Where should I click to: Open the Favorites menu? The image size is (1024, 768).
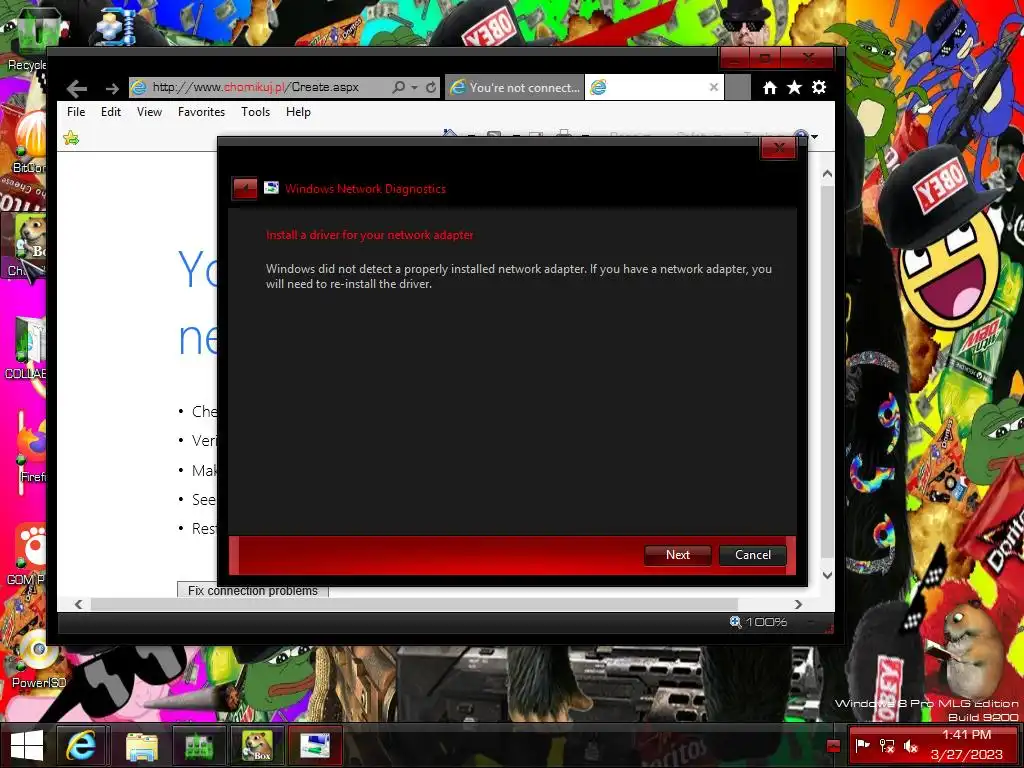[201, 112]
